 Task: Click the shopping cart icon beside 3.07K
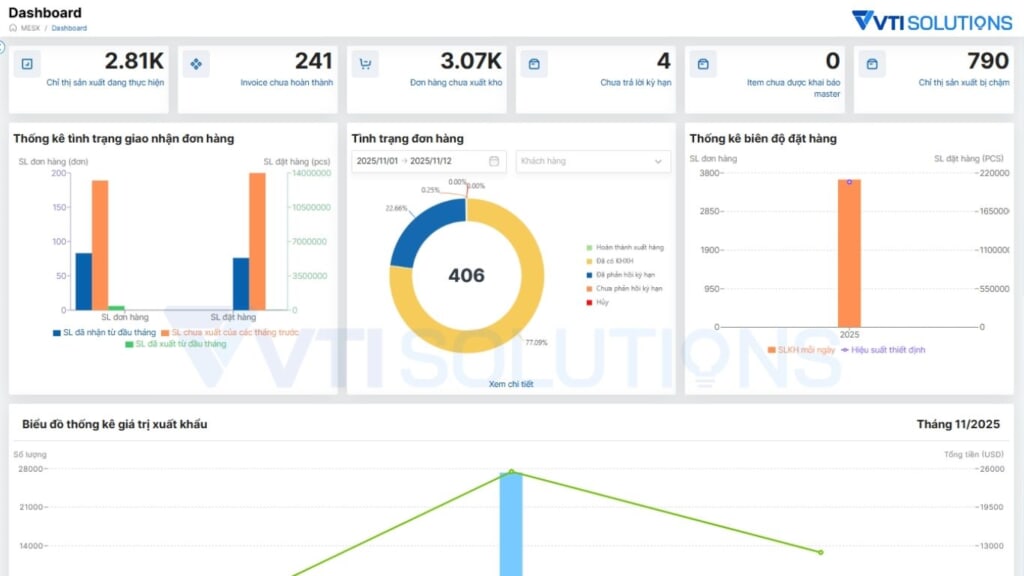tap(365, 64)
